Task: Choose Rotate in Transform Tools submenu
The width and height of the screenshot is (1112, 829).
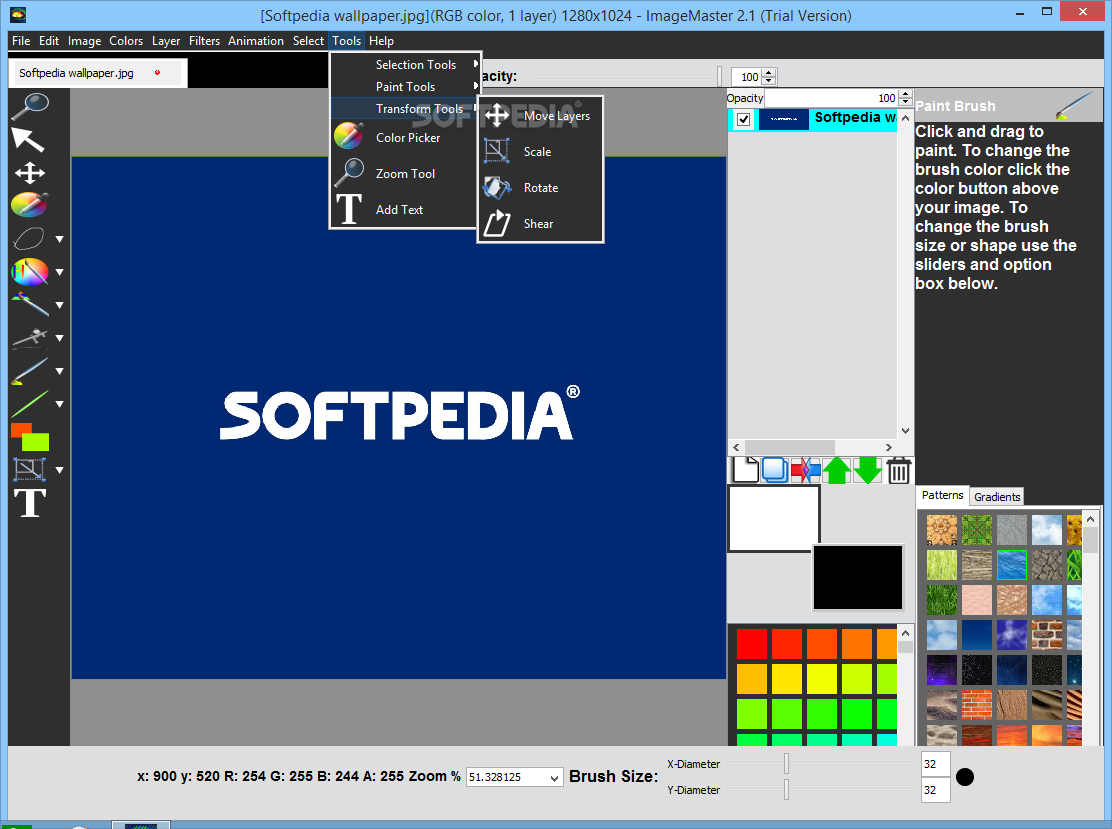Action: coord(540,187)
